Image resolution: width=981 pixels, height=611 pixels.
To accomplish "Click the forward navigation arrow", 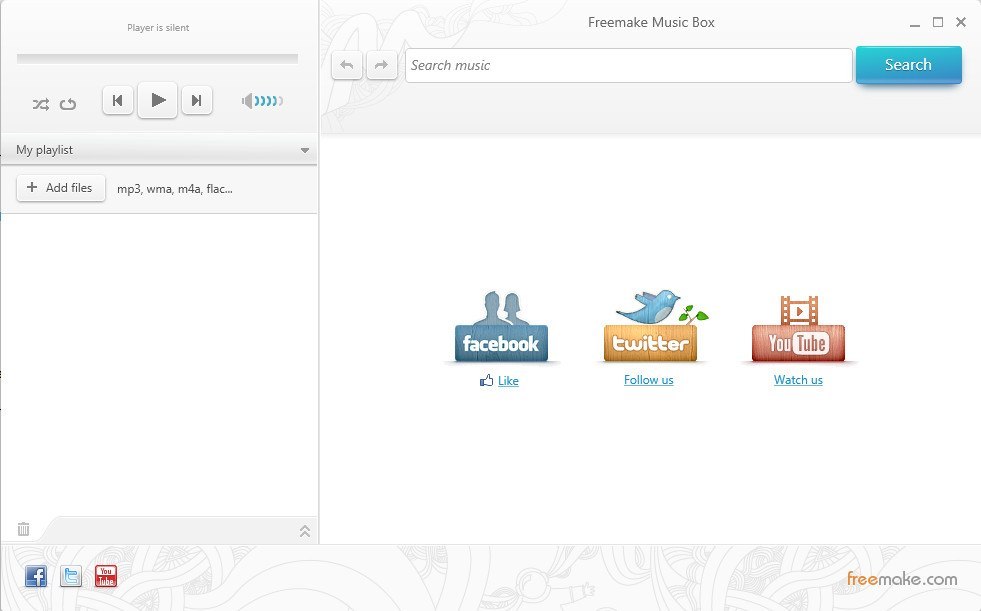I will [x=382, y=64].
